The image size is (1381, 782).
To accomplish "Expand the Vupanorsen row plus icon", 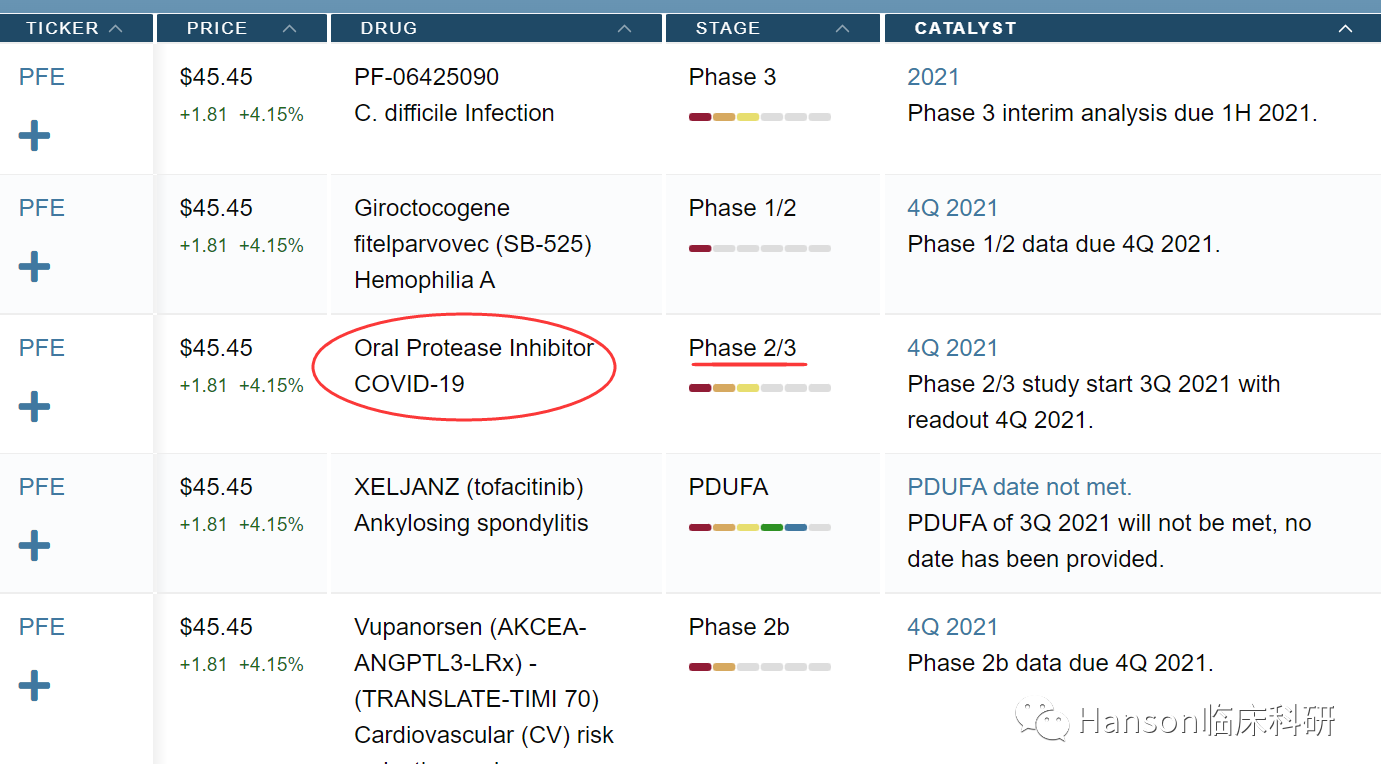I will (x=34, y=686).
